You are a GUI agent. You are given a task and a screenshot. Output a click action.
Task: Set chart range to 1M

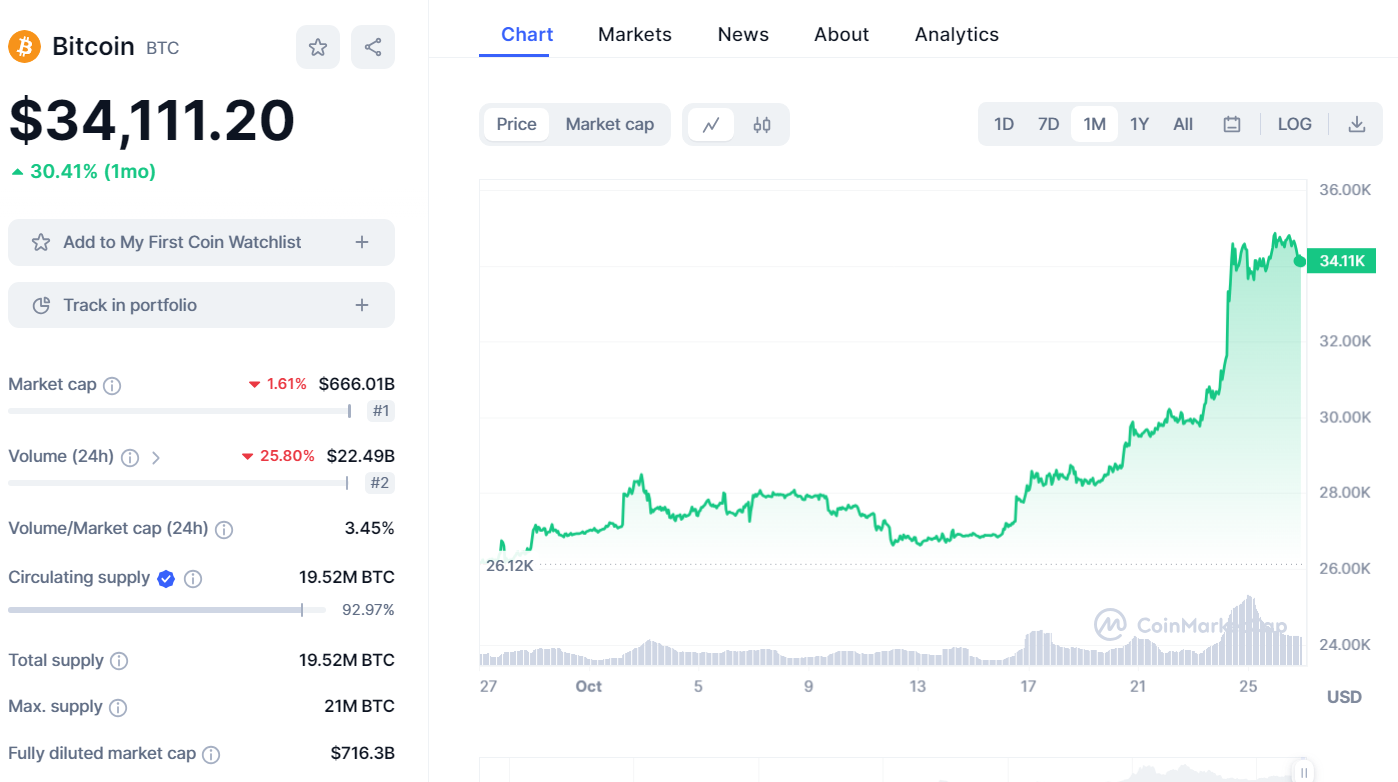(1094, 125)
